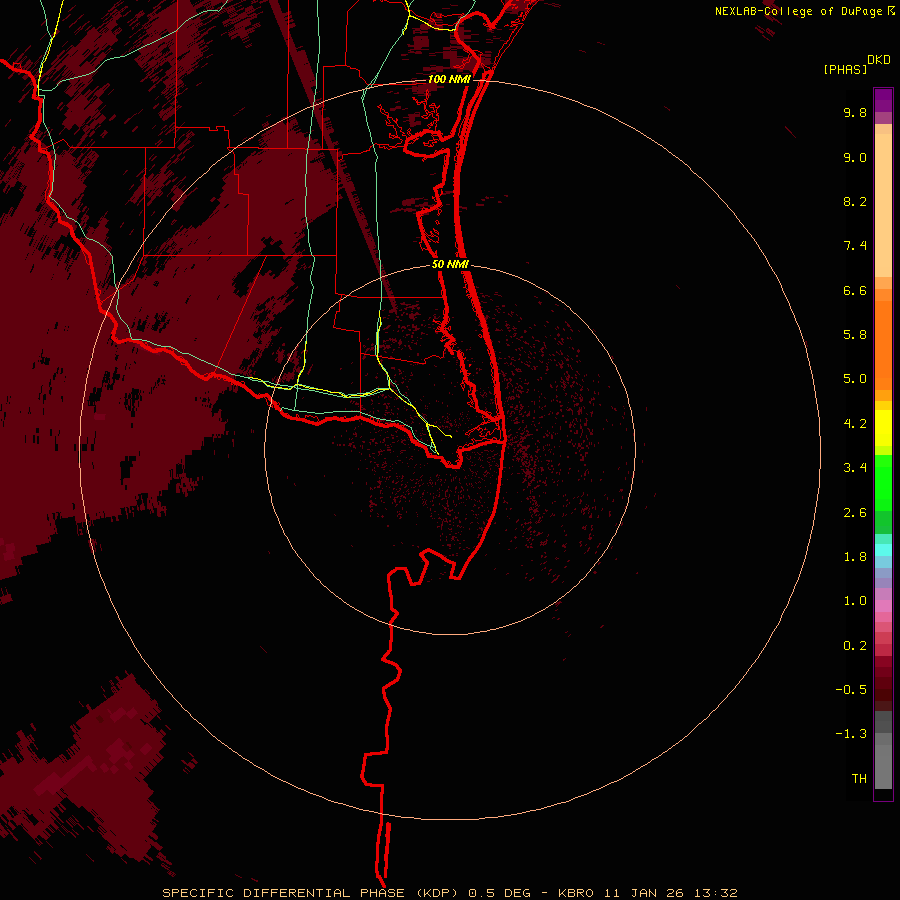Click the NEXLAB-College of DuPage credit text
The image size is (900, 900).
[x=798, y=11]
